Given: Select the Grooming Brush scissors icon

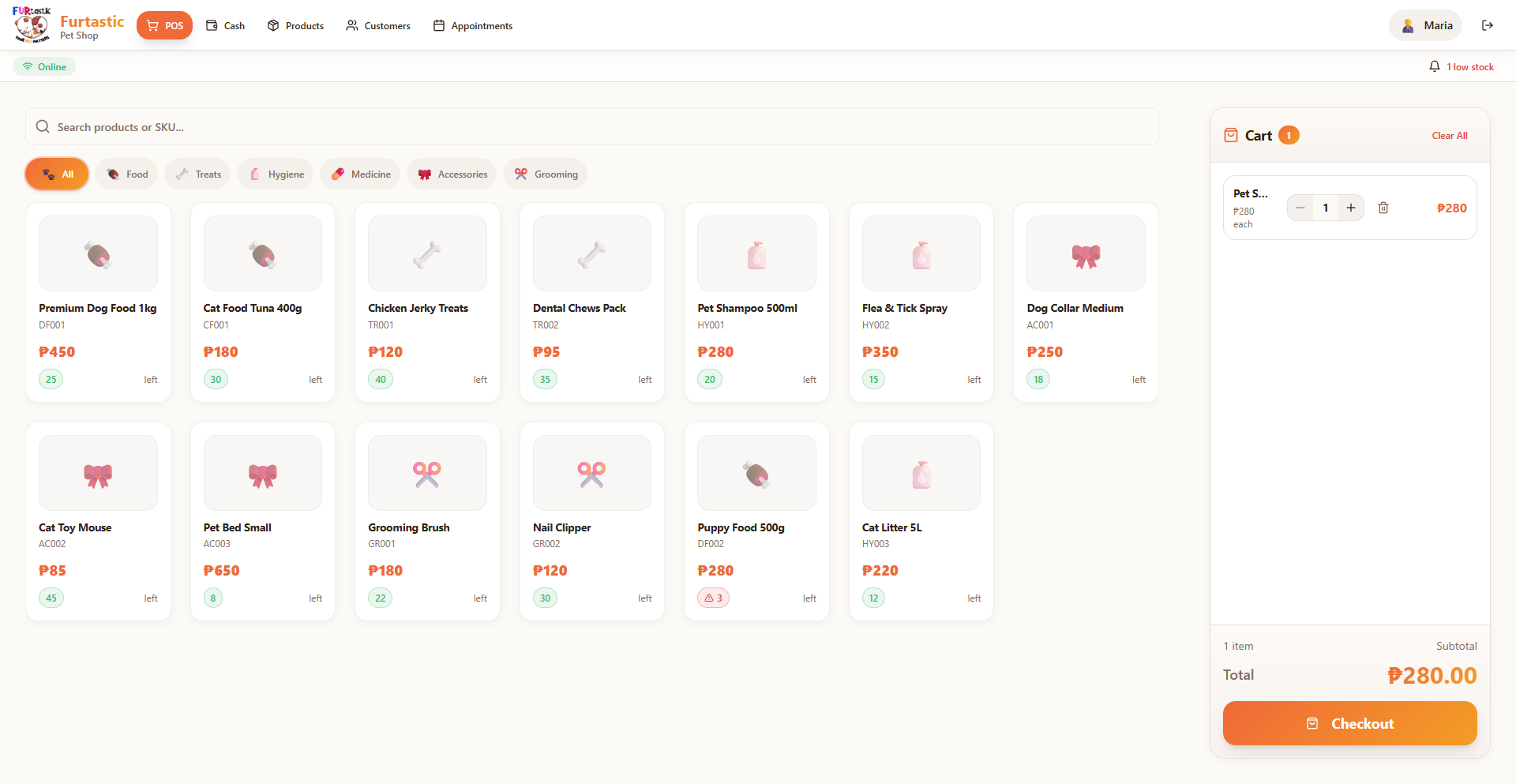Looking at the screenshot, I should (x=427, y=474).
